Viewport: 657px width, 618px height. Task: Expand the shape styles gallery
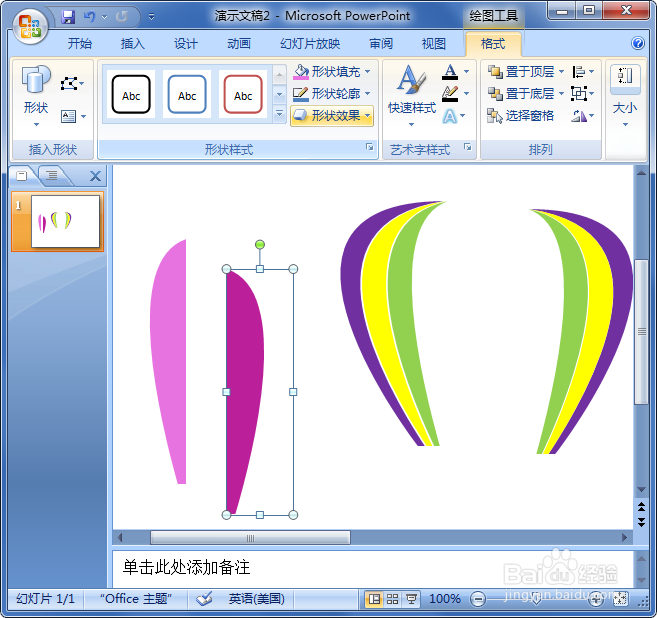pos(279,114)
